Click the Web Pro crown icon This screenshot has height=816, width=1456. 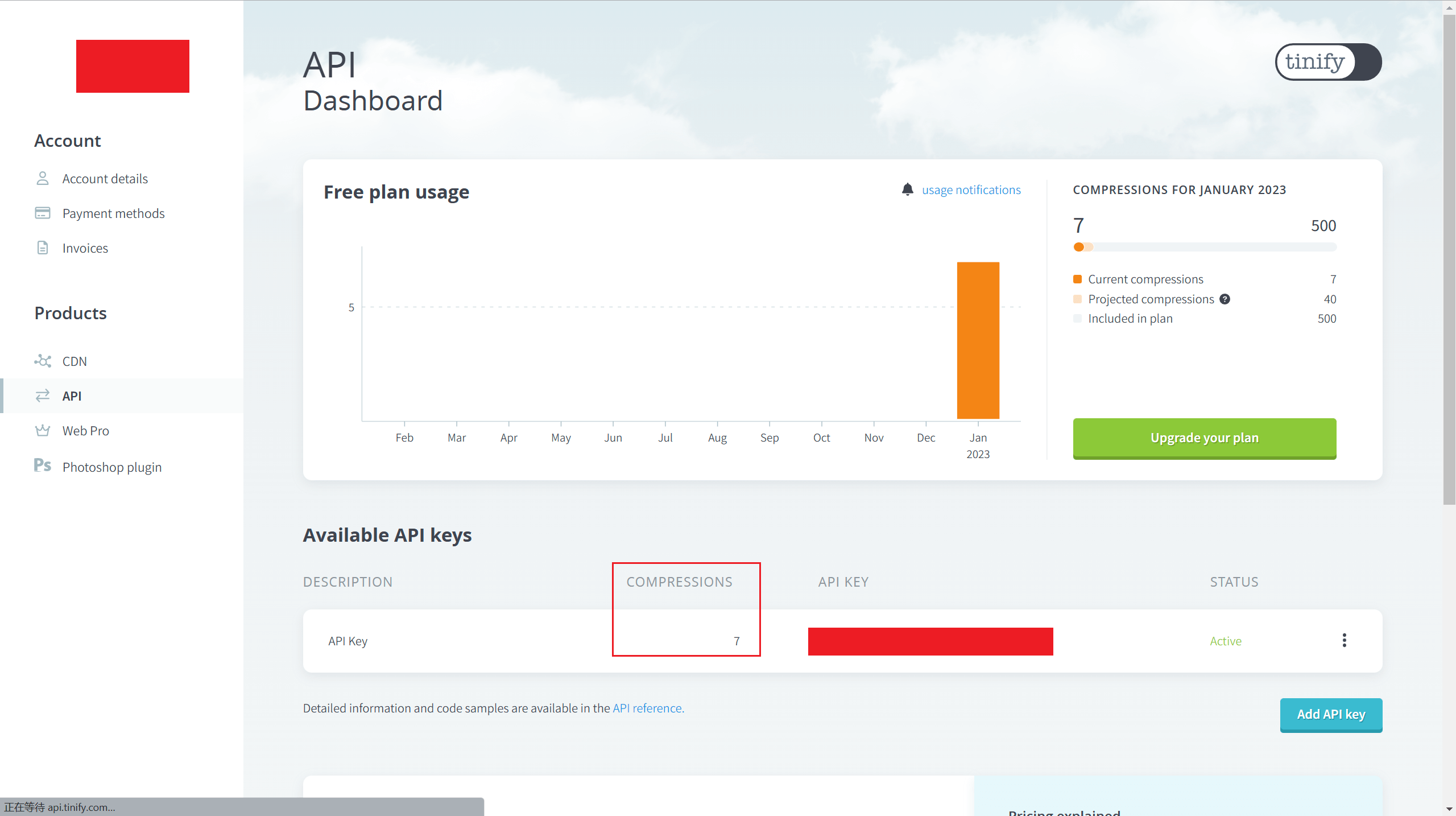[43, 430]
